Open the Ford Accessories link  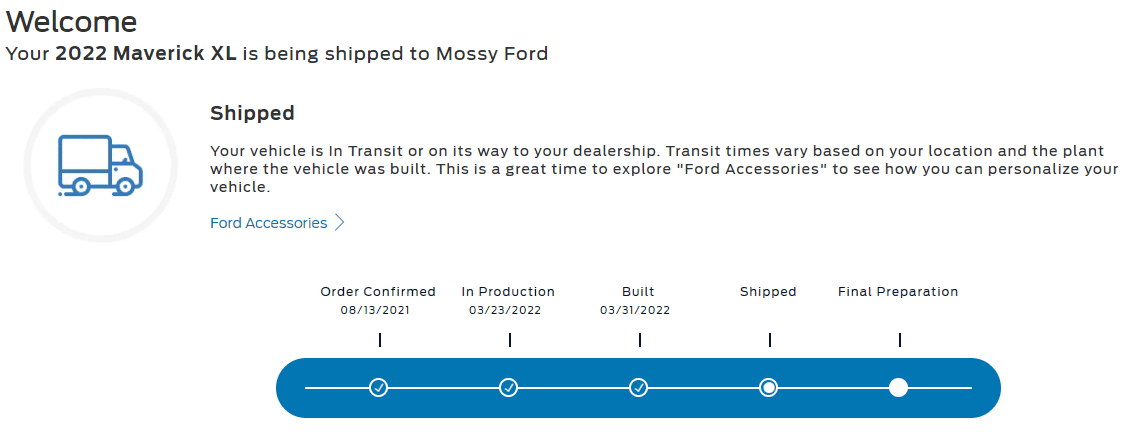[x=268, y=223]
